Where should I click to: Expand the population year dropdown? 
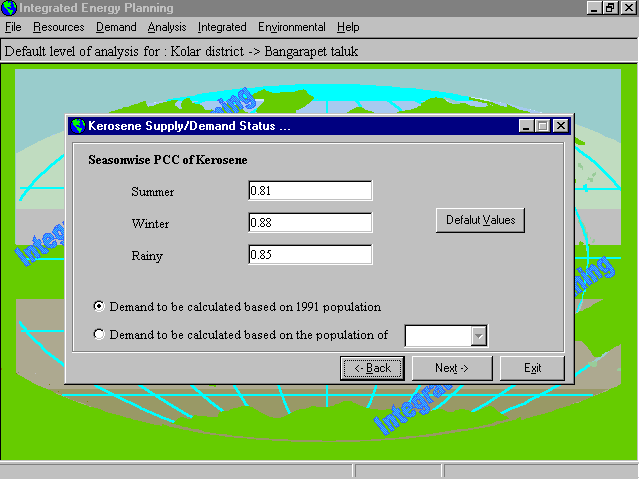click(x=478, y=336)
